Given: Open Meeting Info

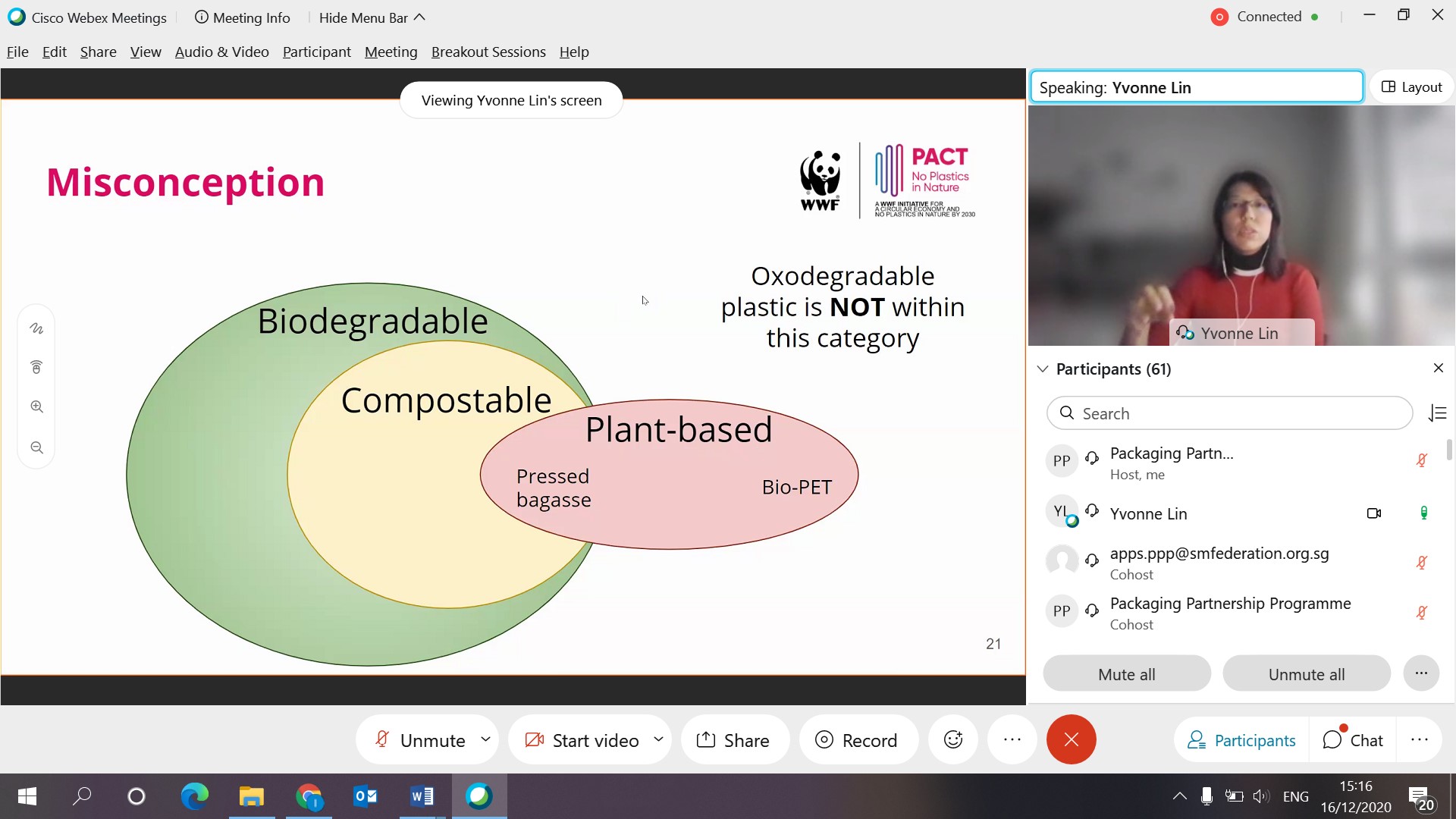Looking at the screenshot, I should [x=242, y=17].
